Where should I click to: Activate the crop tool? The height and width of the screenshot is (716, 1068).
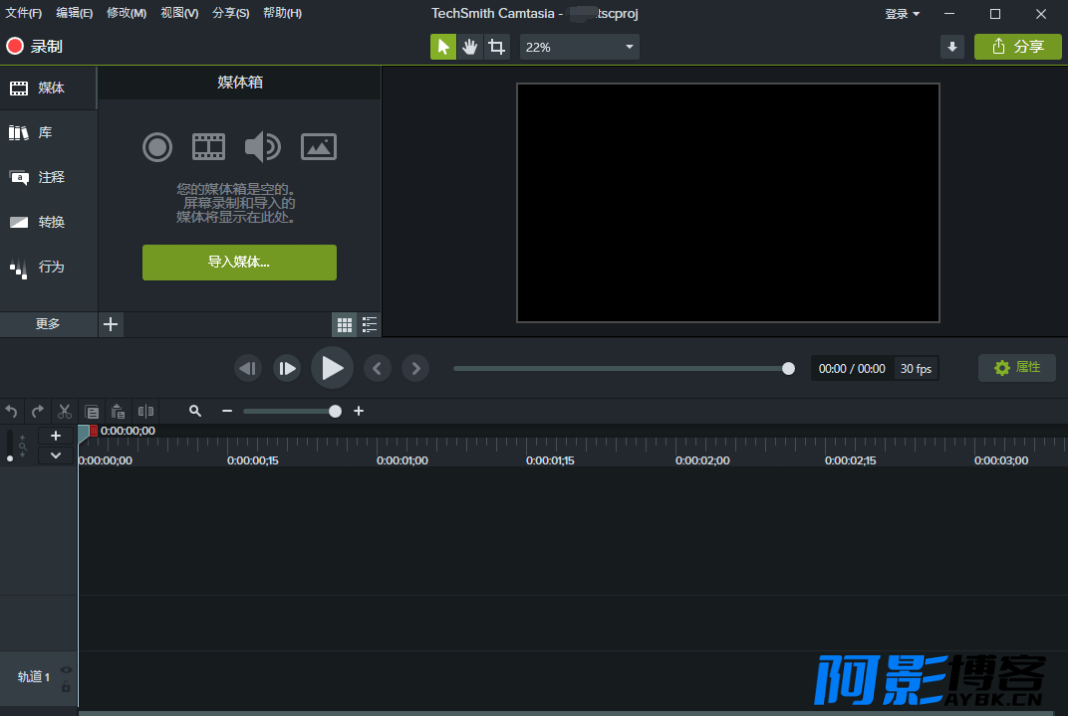tap(497, 47)
